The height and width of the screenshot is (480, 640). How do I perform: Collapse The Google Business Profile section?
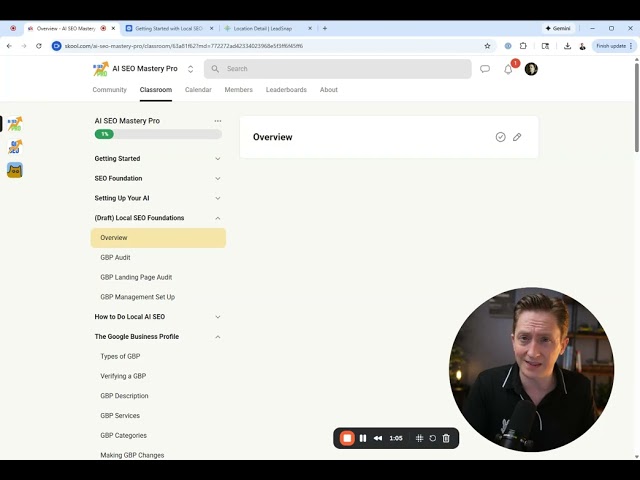[158, 337]
